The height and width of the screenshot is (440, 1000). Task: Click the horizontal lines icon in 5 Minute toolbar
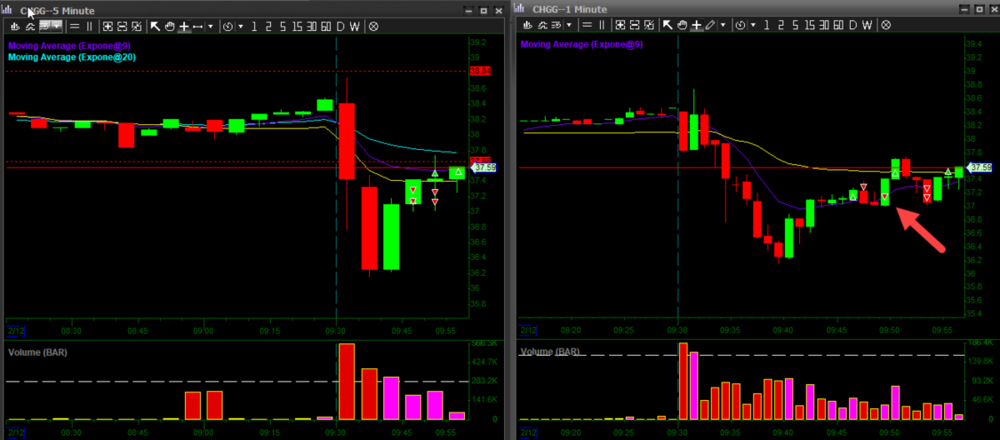point(74,25)
